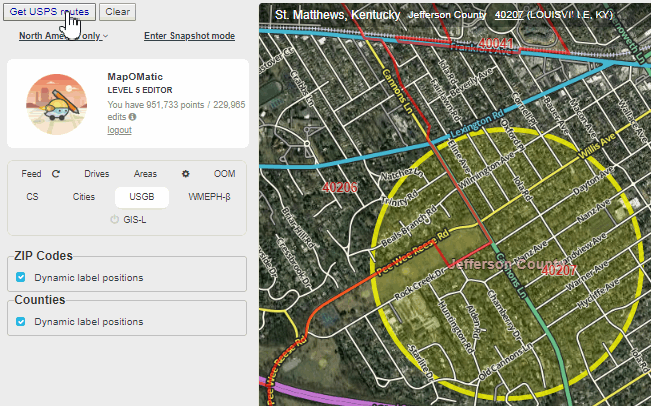The width and height of the screenshot is (651, 406).
Task: Open the settings gear tab
Action: (x=185, y=173)
